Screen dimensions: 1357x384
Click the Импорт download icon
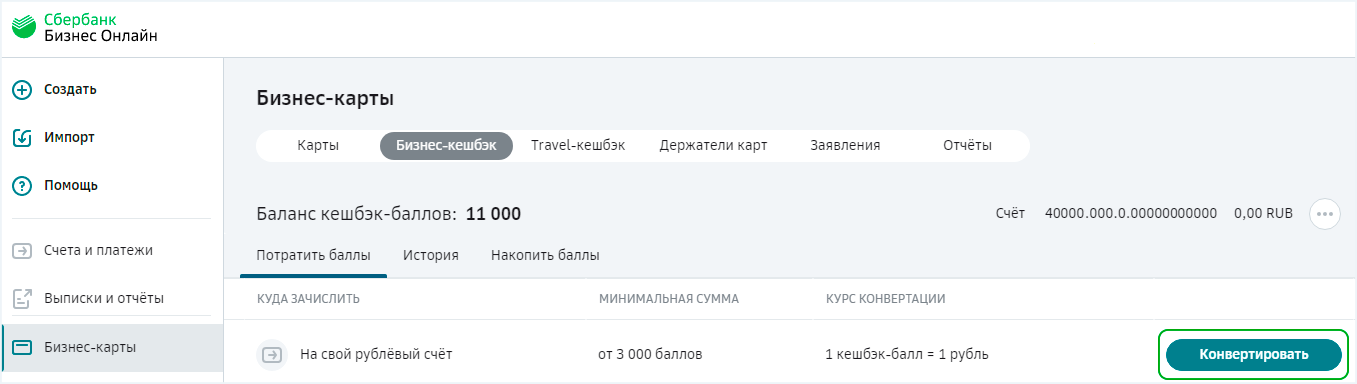click(x=22, y=137)
